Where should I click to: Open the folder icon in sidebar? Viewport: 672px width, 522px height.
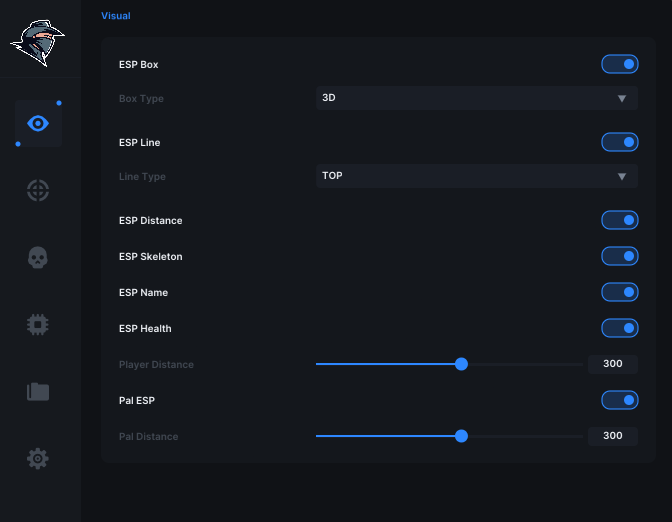tap(38, 391)
